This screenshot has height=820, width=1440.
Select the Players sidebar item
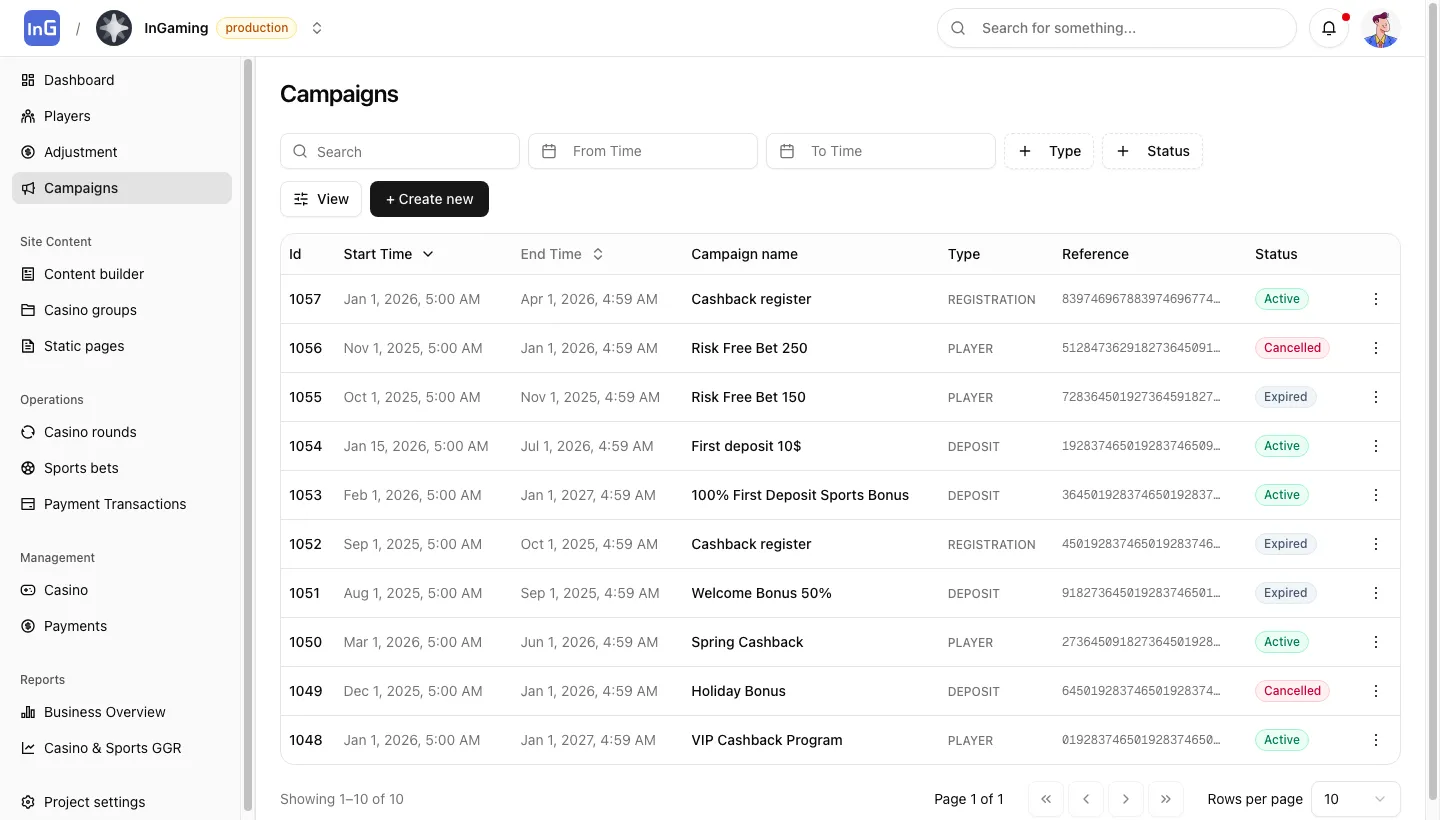click(67, 116)
